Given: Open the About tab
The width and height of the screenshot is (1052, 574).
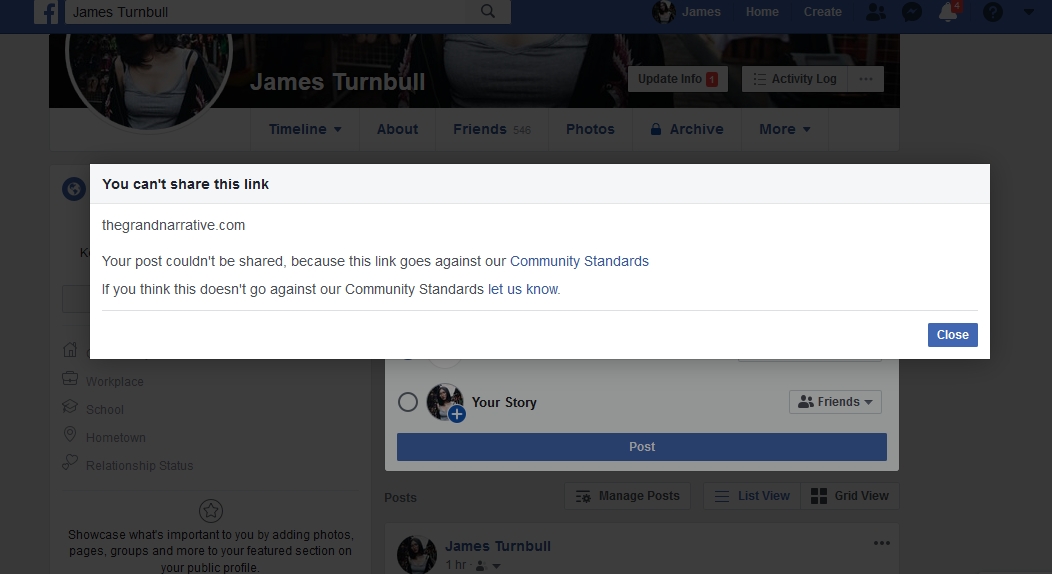Looking at the screenshot, I should [x=397, y=129].
